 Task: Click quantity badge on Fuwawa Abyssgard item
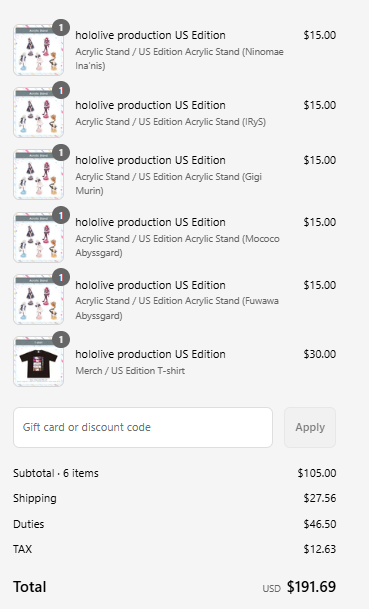(x=61, y=277)
